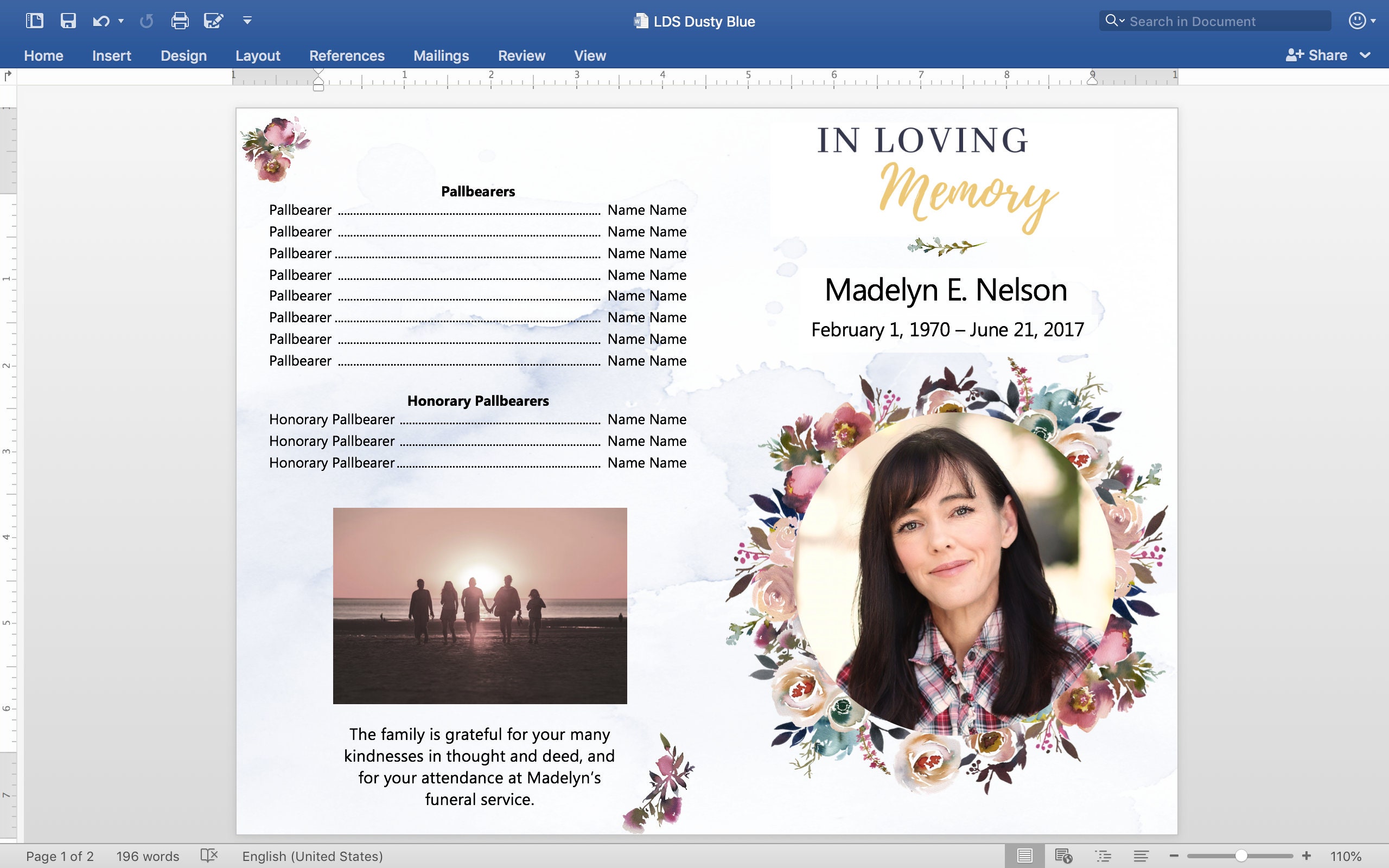This screenshot has height=868, width=1389.
Task: Click the Share button
Action: coord(1317,55)
